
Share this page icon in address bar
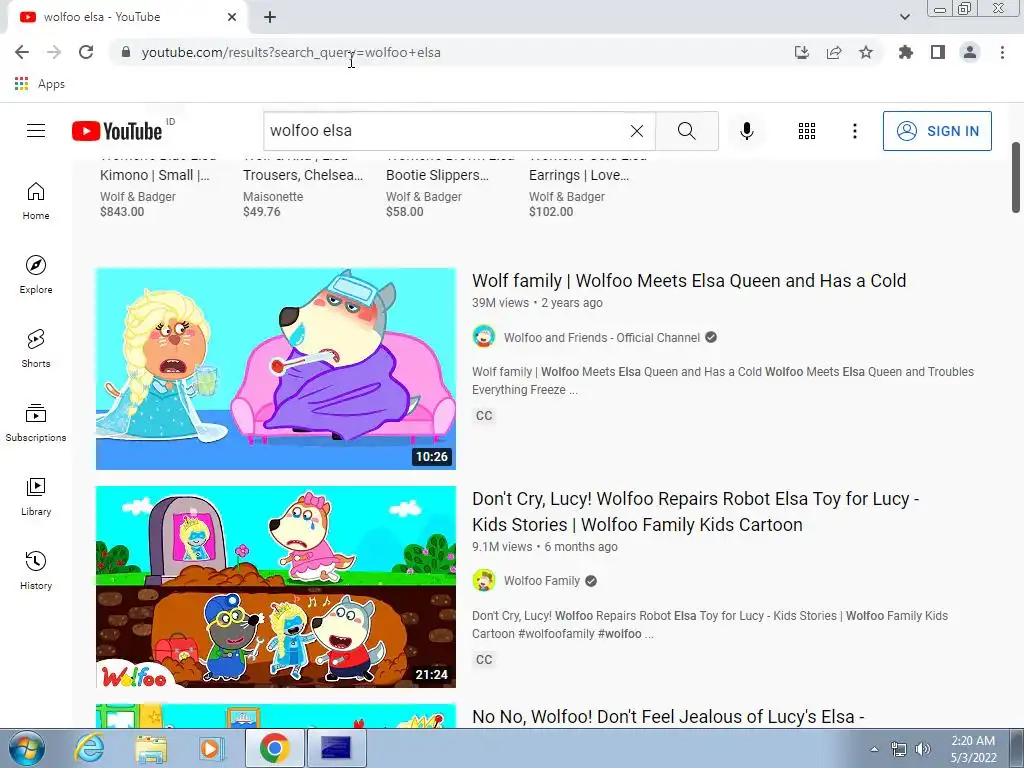(833, 52)
